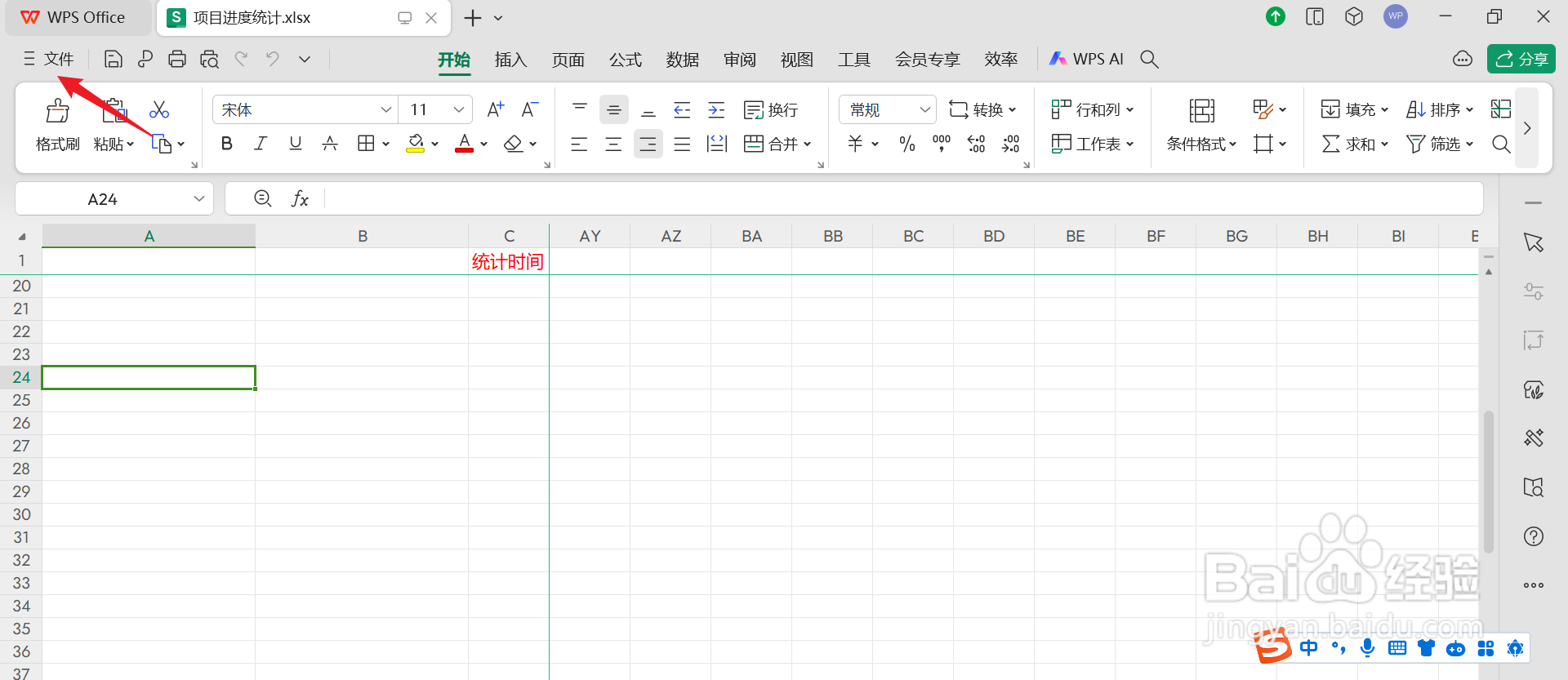Click the formula bar input field
The width and height of the screenshot is (1568, 680).
[x=902, y=198]
